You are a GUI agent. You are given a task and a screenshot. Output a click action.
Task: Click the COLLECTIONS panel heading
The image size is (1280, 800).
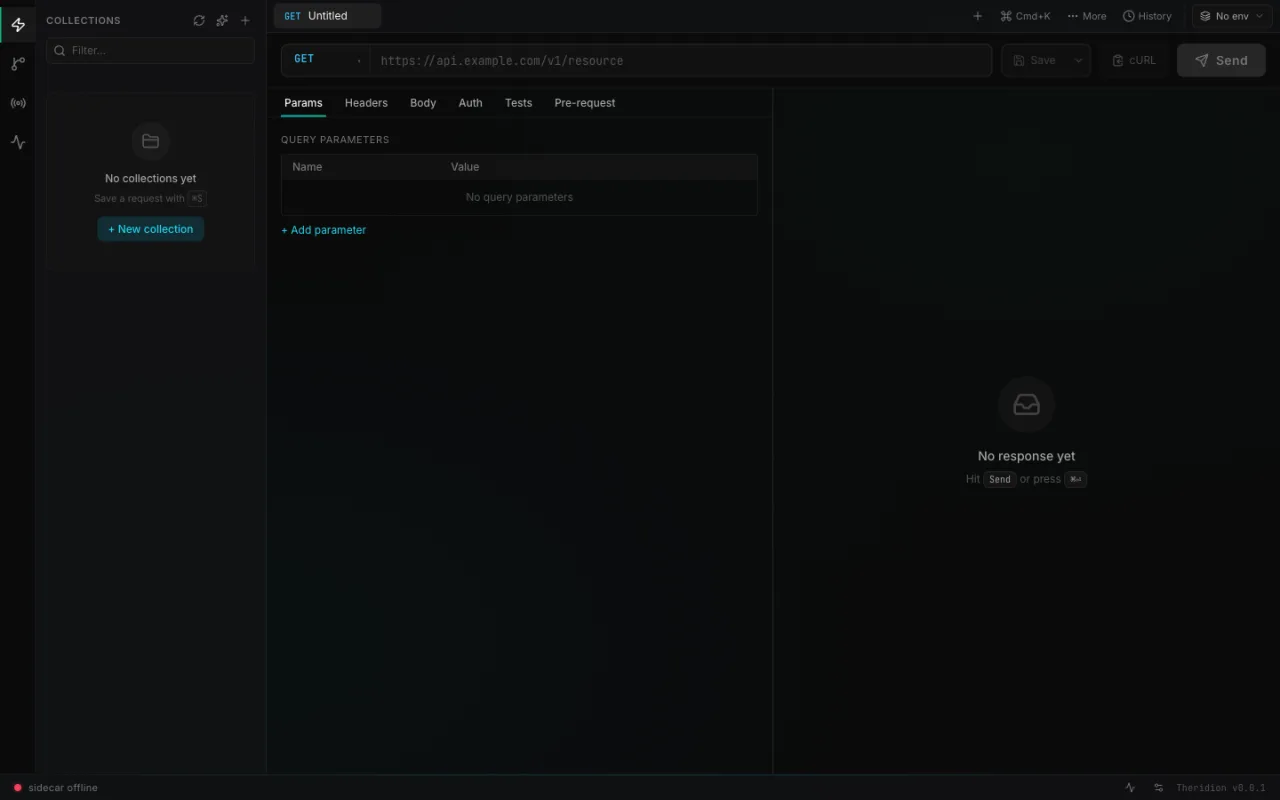tap(83, 20)
